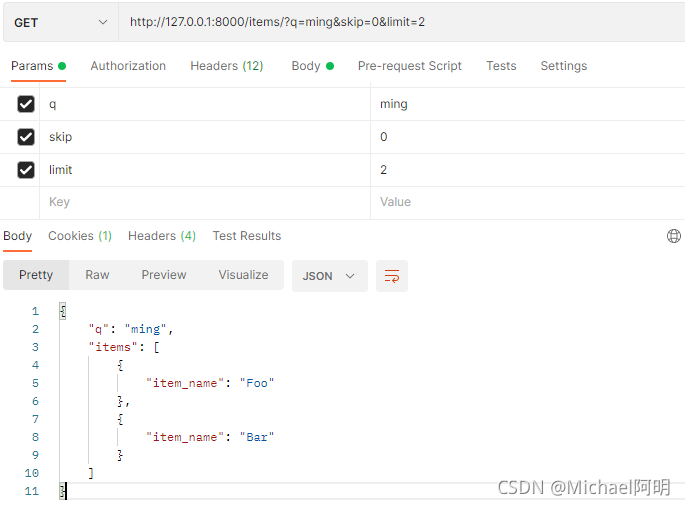The height and width of the screenshot is (505, 685).
Task: Click the skip key cell
Action: (x=205, y=137)
